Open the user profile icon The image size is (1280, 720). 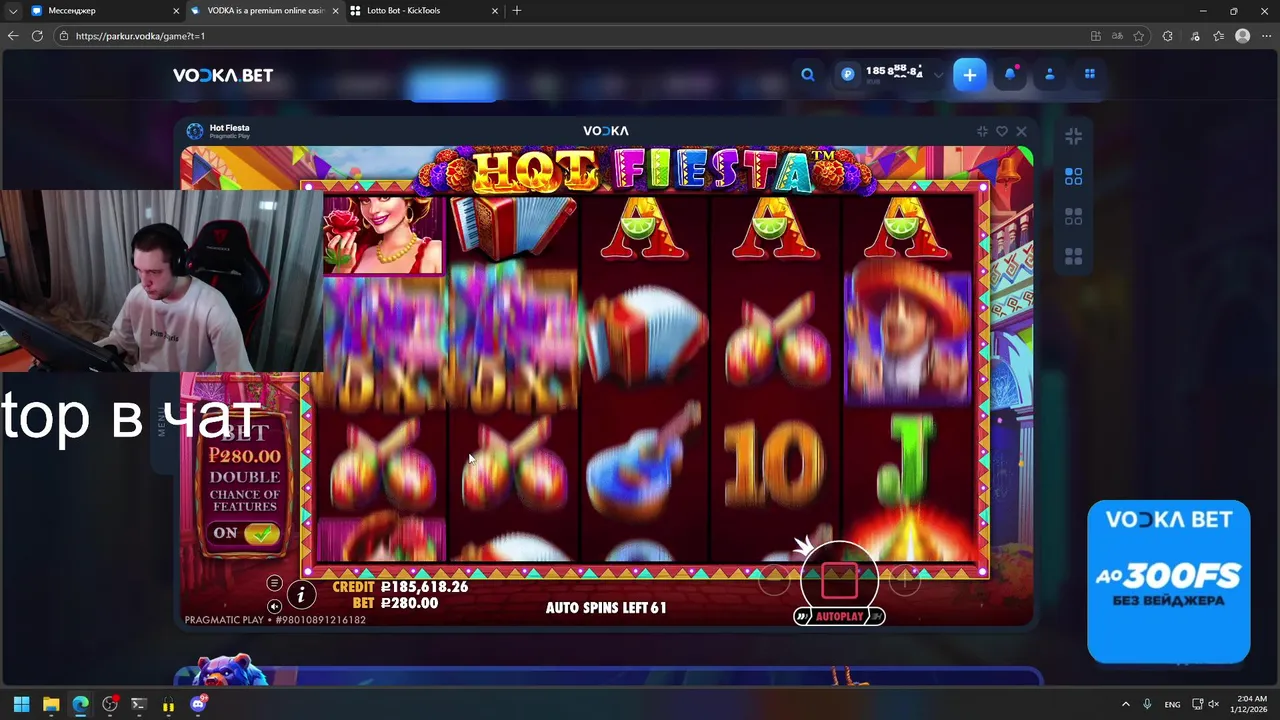pos(1050,74)
